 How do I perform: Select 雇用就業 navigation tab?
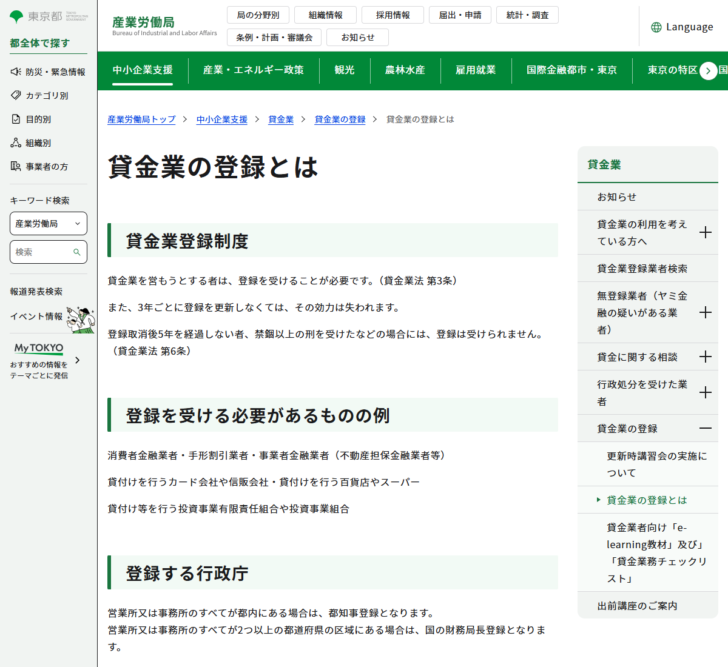point(475,70)
